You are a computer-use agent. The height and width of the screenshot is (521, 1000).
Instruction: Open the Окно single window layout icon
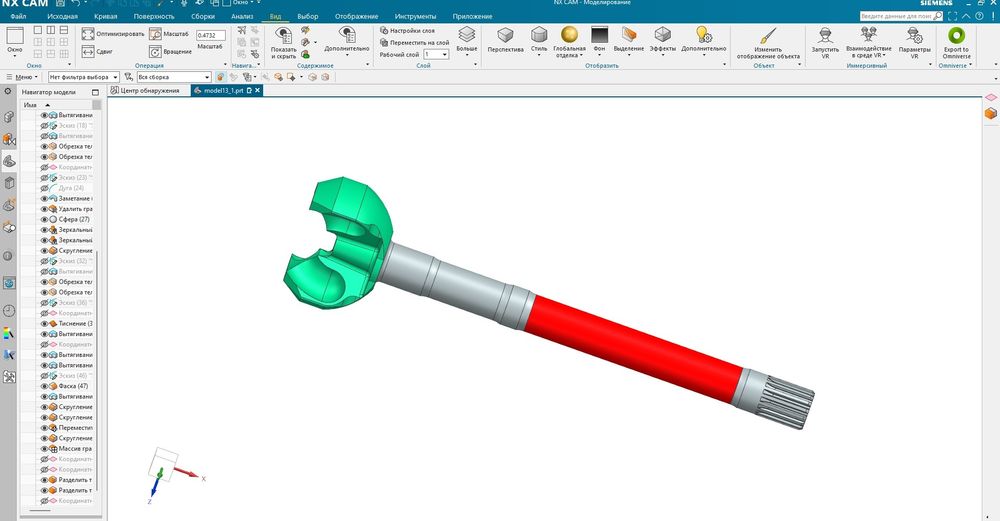(15, 36)
